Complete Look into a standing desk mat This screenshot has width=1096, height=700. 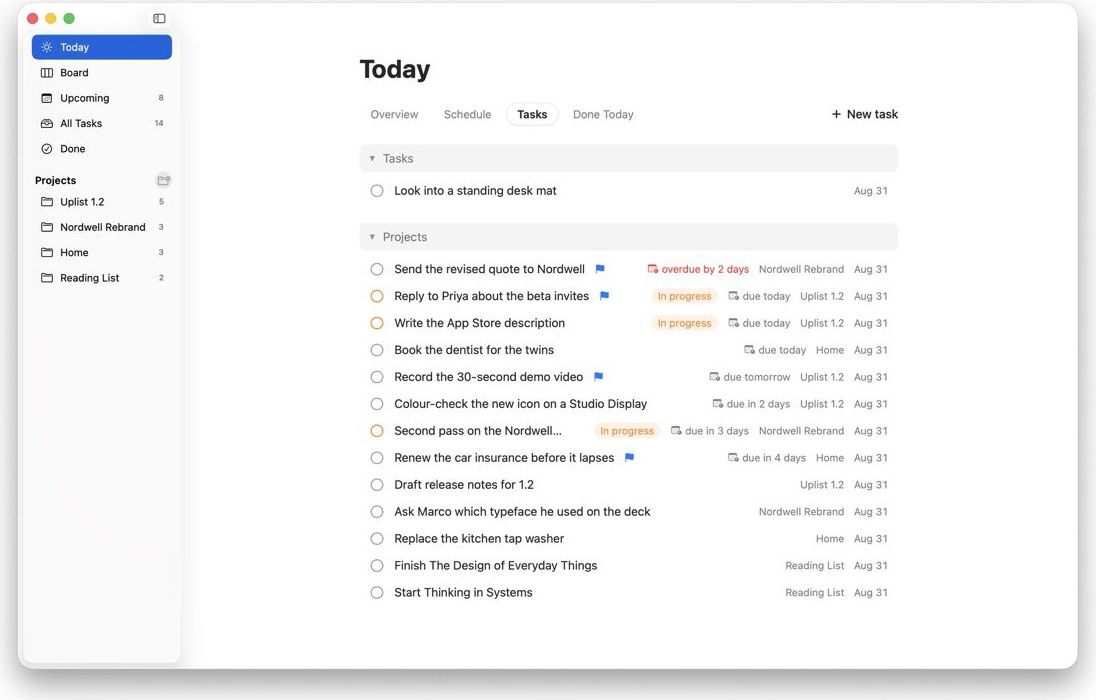(x=377, y=191)
